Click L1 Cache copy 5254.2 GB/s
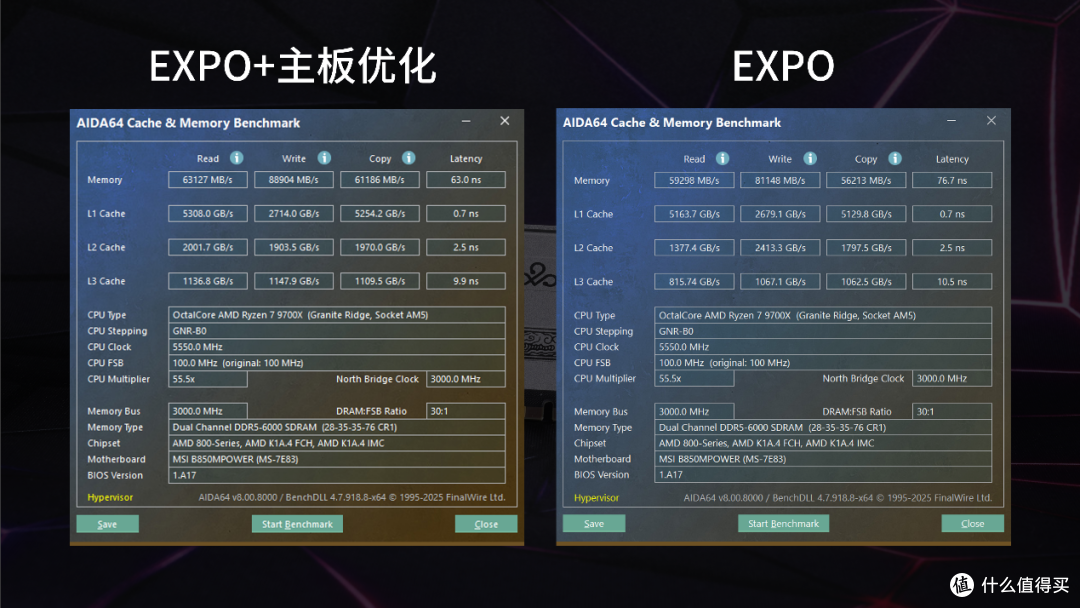 click(380, 213)
